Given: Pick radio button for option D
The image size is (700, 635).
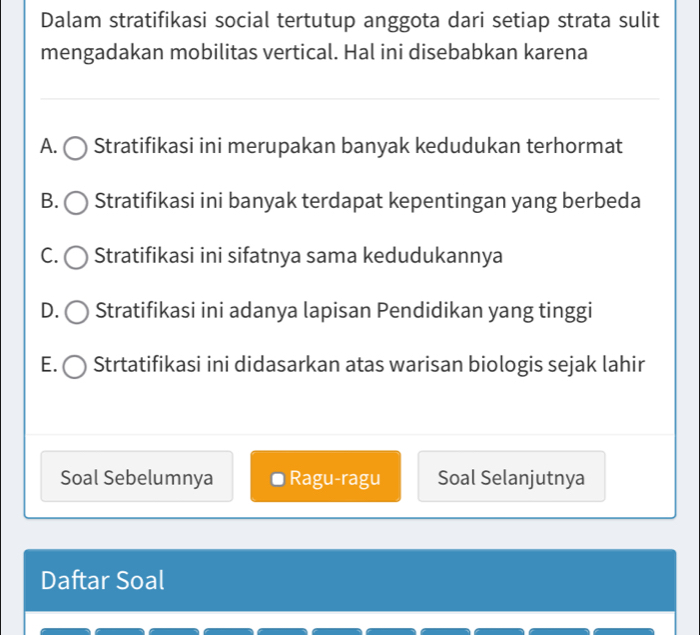Looking at the screenshot, I should [x=76, y=312].
